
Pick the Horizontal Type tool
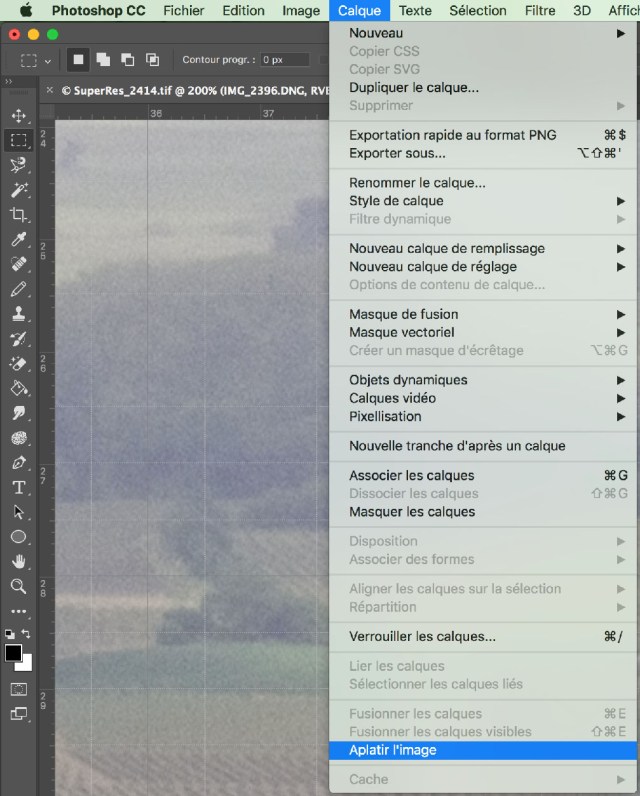tap(18, 488)
